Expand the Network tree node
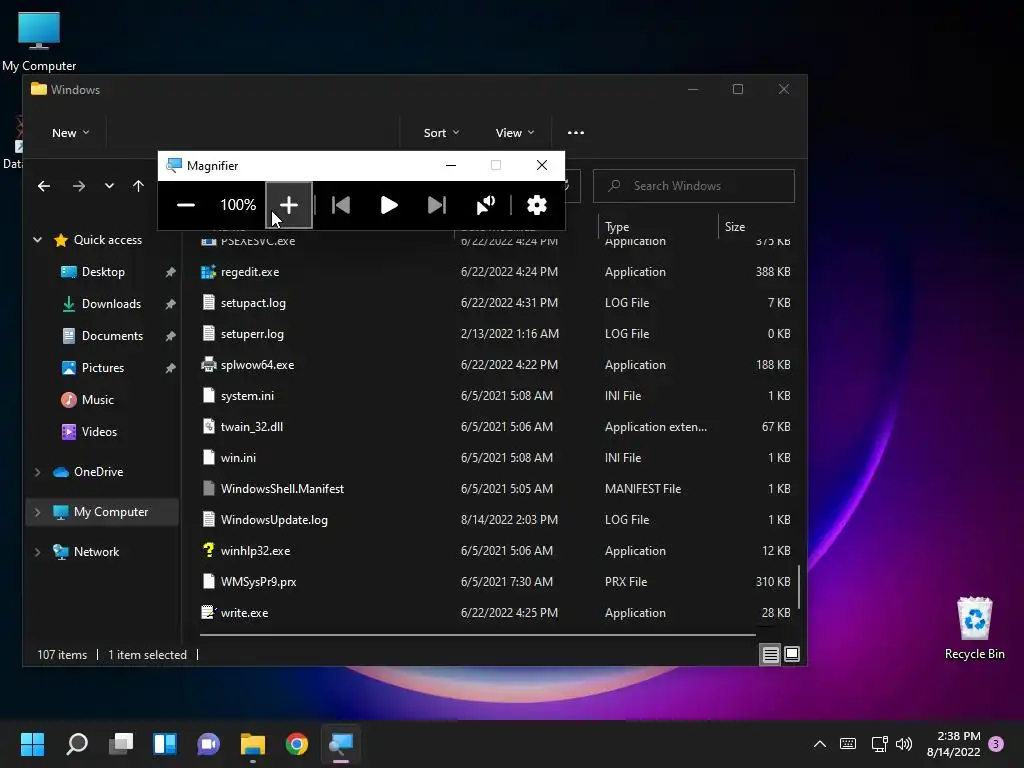The height and width of the screenshot is (768, 1024). tap(37, 552)
